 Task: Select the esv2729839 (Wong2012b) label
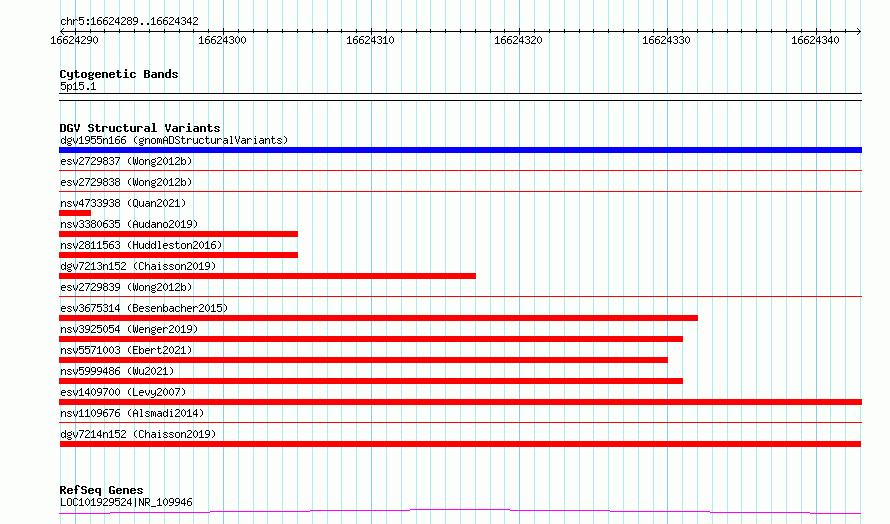click(126, 287)
